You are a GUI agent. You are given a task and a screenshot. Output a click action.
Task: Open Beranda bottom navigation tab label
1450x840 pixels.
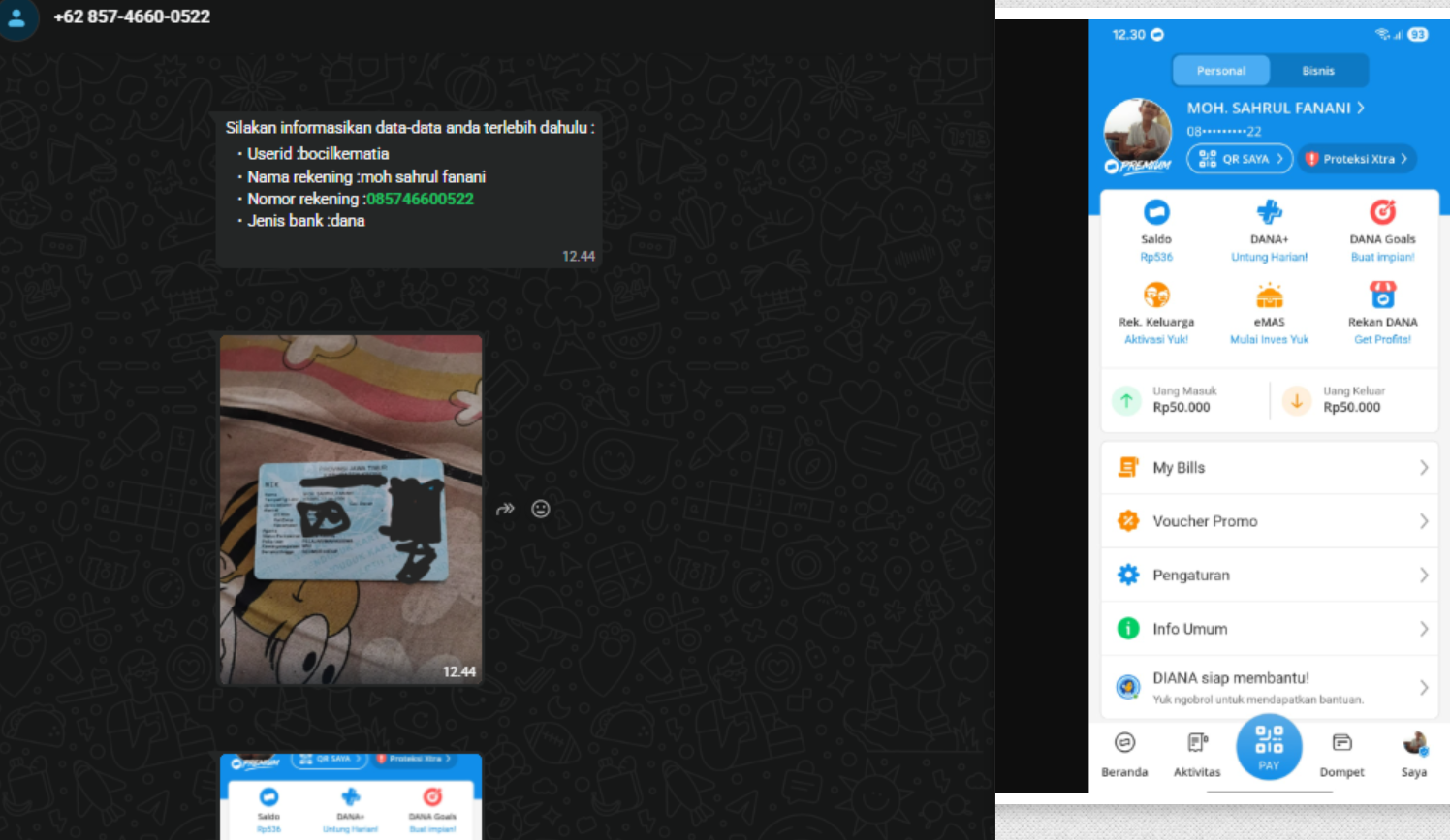[1124, 772]
